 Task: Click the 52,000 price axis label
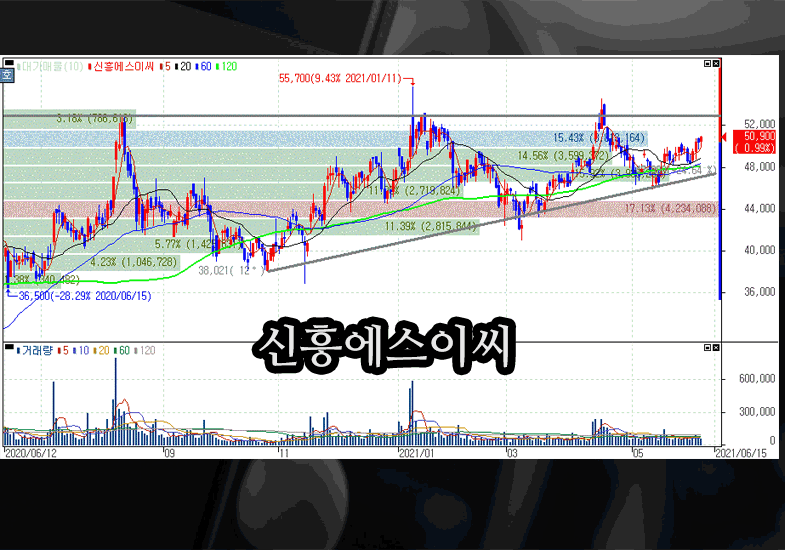click(759, 124)
